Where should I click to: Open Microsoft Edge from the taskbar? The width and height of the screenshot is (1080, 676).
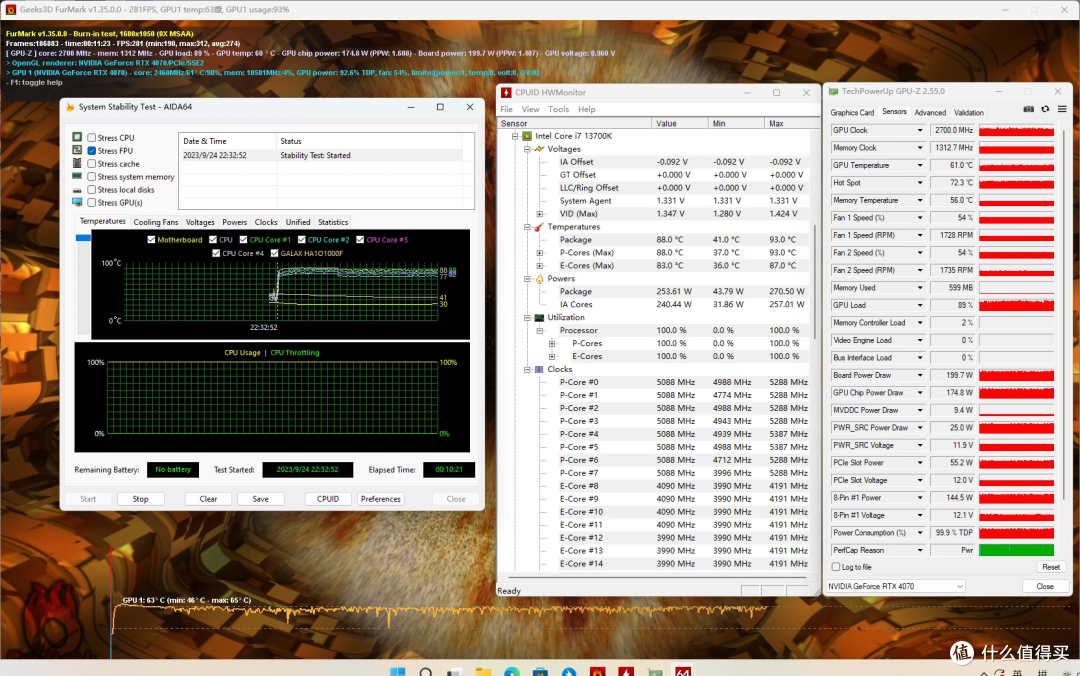pos(512,671)
